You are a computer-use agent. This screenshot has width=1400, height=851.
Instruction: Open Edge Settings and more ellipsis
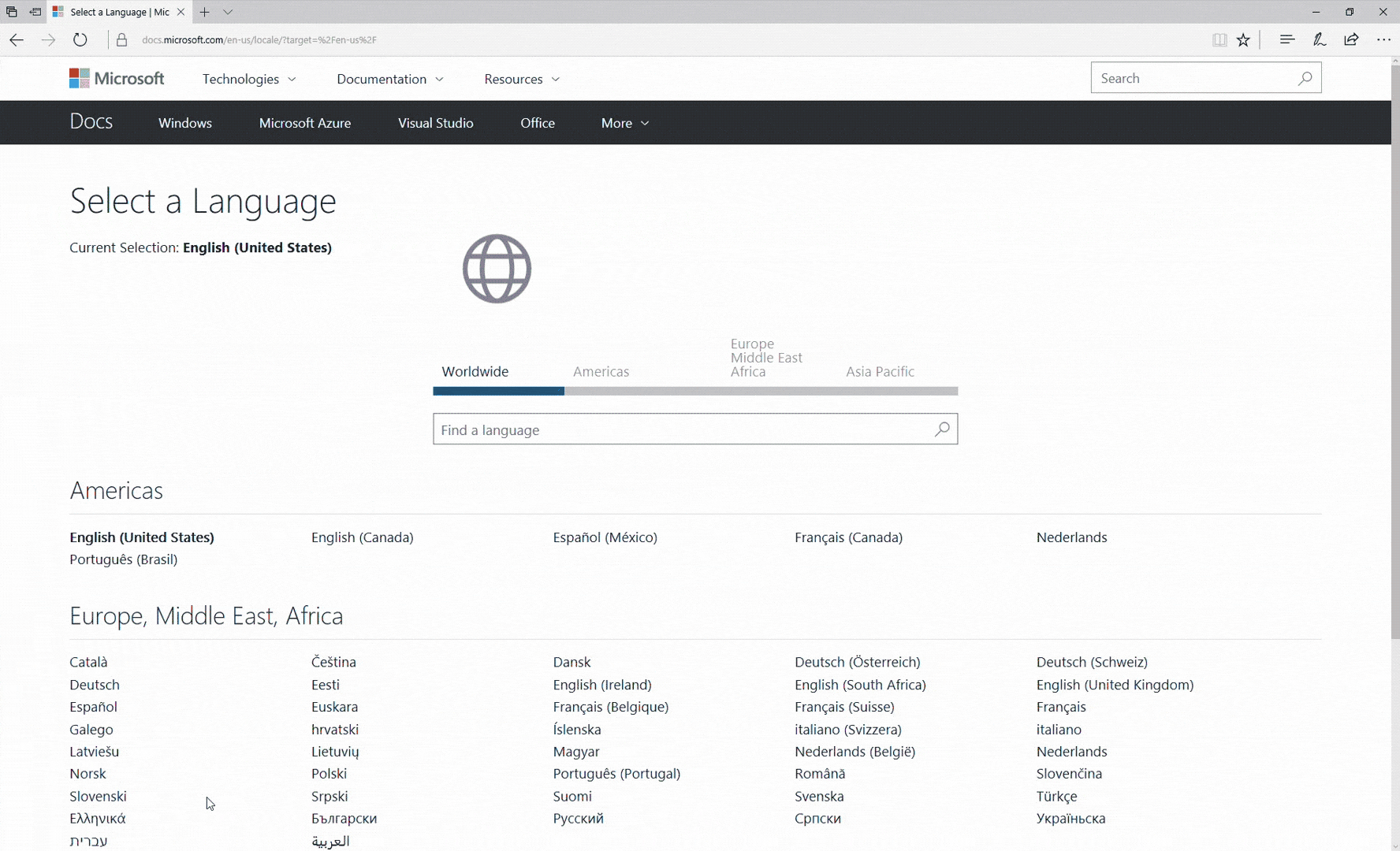coord(1383,39)
